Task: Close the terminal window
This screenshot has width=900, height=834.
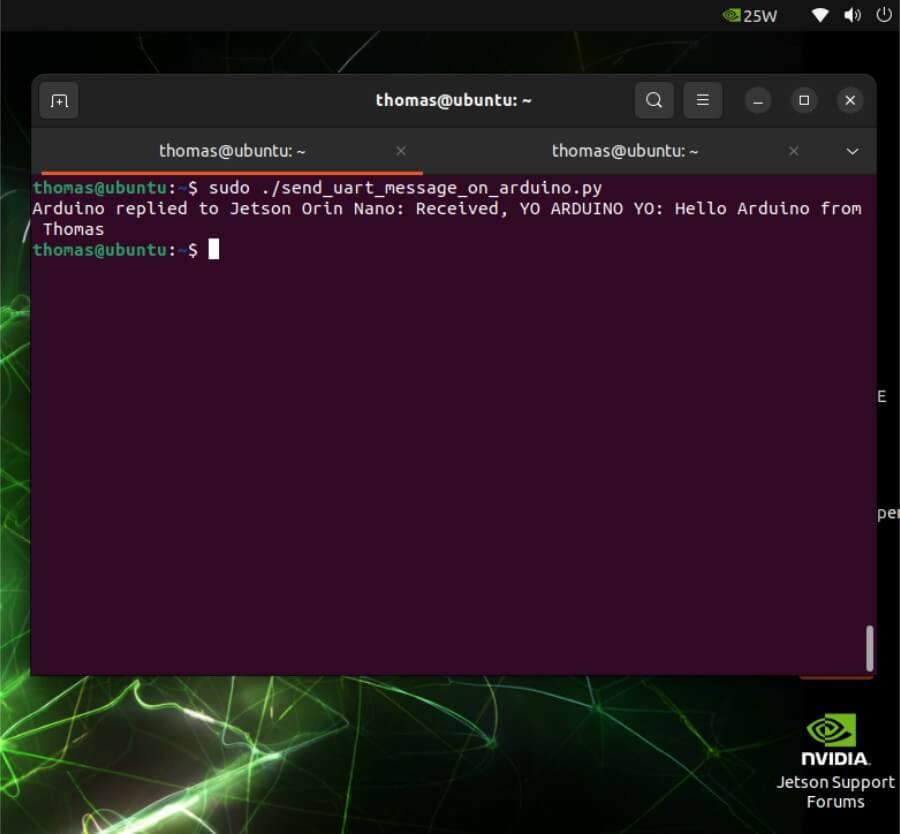Action: point(850,101)
